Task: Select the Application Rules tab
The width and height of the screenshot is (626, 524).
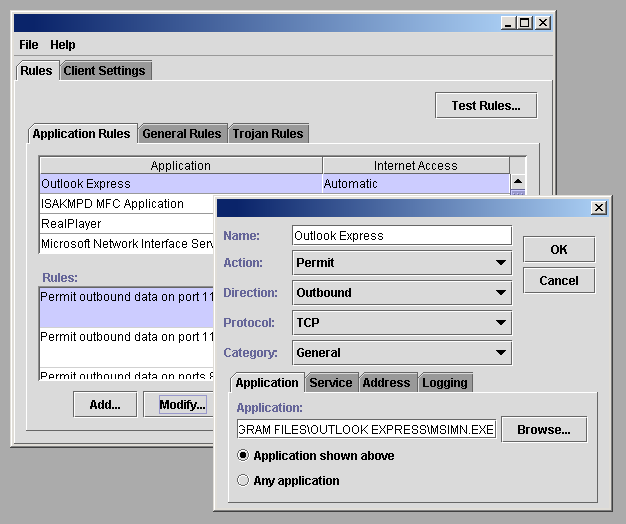Action: coord(81,134)
